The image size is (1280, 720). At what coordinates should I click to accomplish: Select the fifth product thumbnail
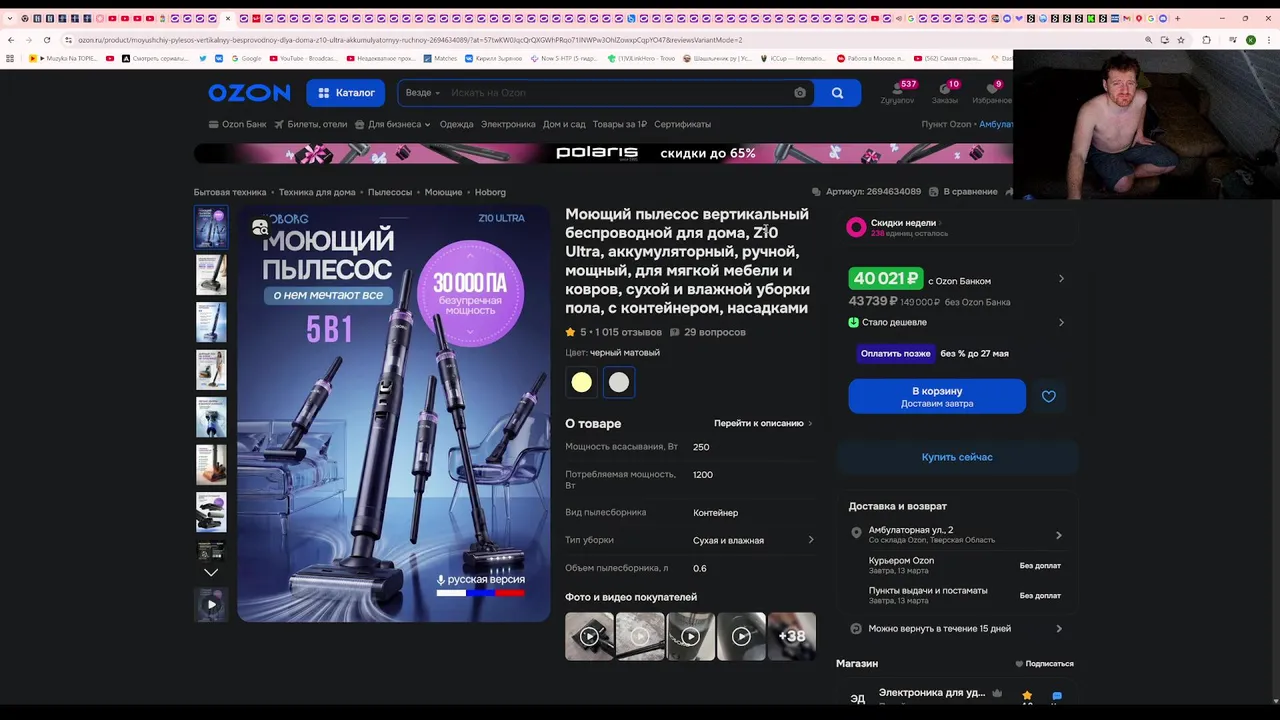[211, 417]
